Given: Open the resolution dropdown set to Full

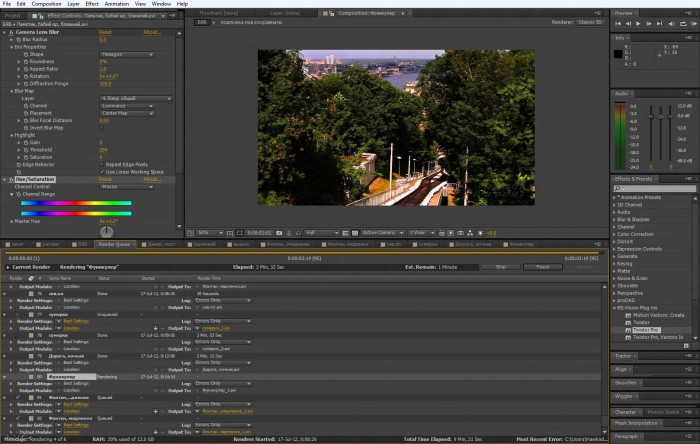Looking at the screenshot, I should pos(322,233).
